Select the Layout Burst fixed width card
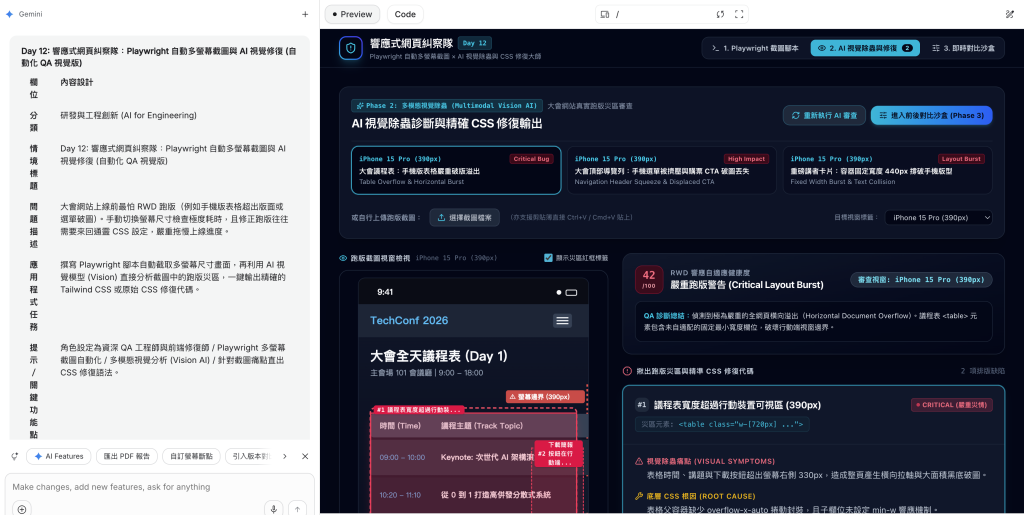This screenshot has width=1024, height=515. 888,170
